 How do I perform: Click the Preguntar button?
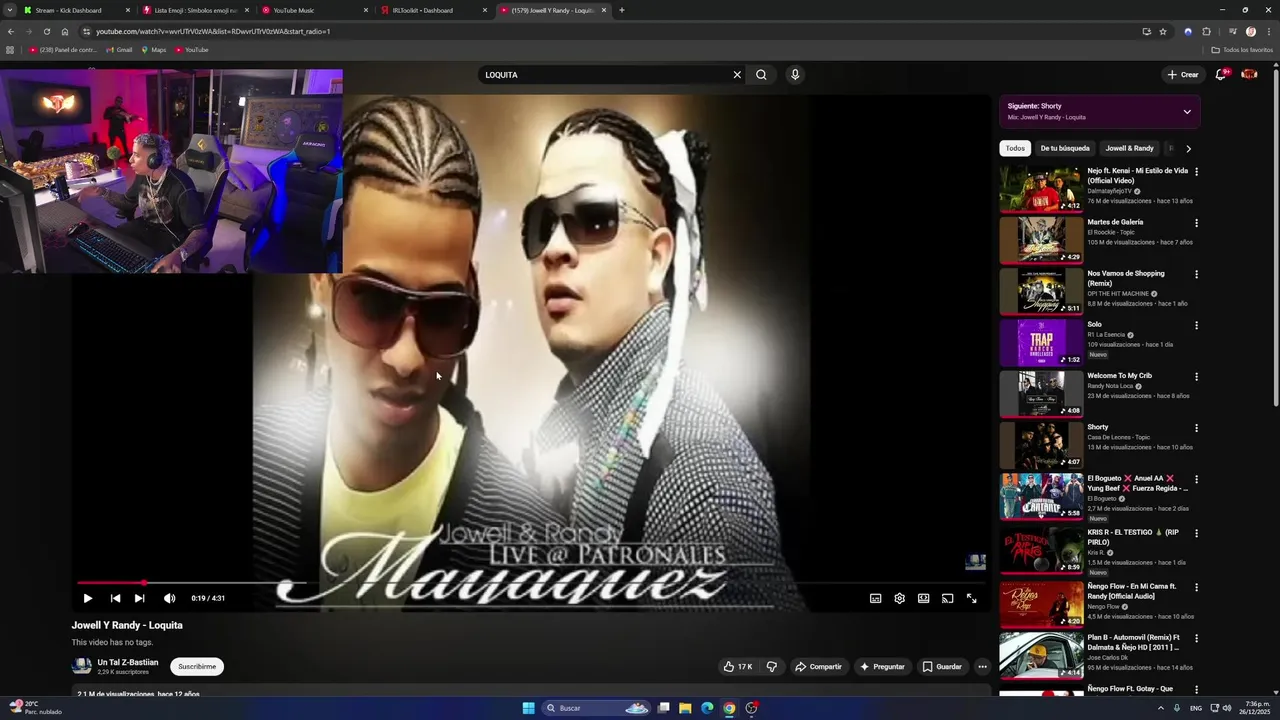click(882, 667)
